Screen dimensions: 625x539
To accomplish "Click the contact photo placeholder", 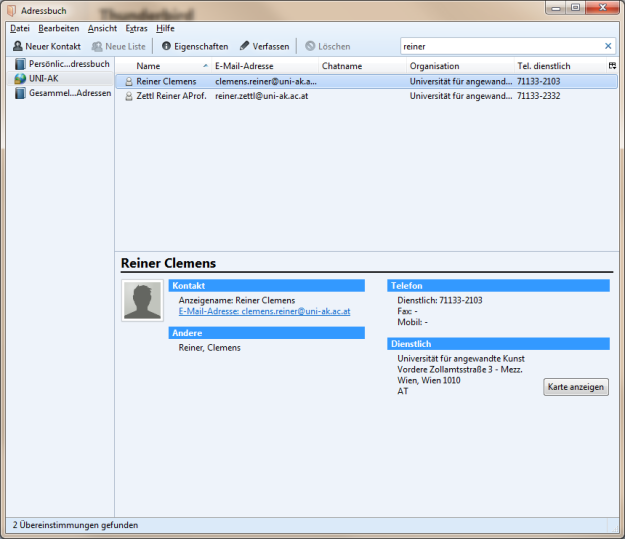I will (x=142, y=301).
